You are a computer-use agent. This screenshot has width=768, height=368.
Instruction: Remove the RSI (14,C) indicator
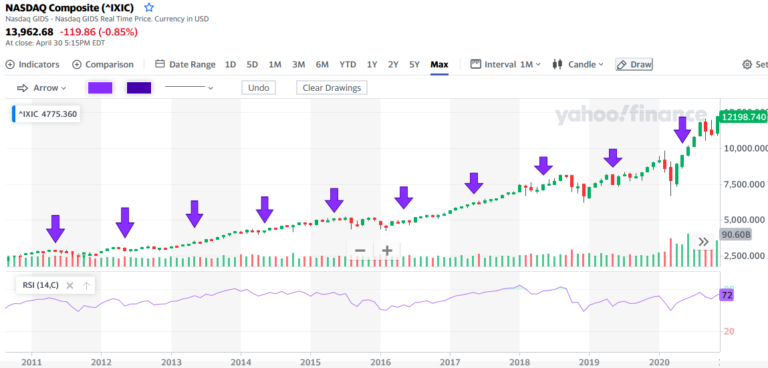coord(70,285)
